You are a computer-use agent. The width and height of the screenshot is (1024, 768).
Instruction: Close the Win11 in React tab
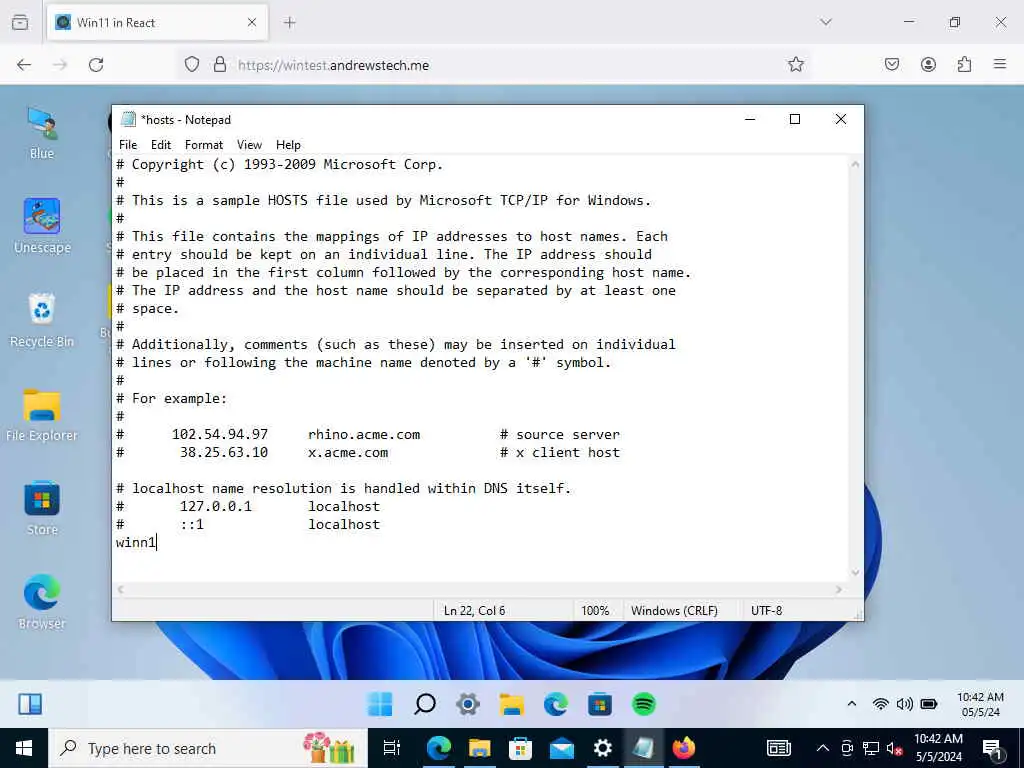251,23
